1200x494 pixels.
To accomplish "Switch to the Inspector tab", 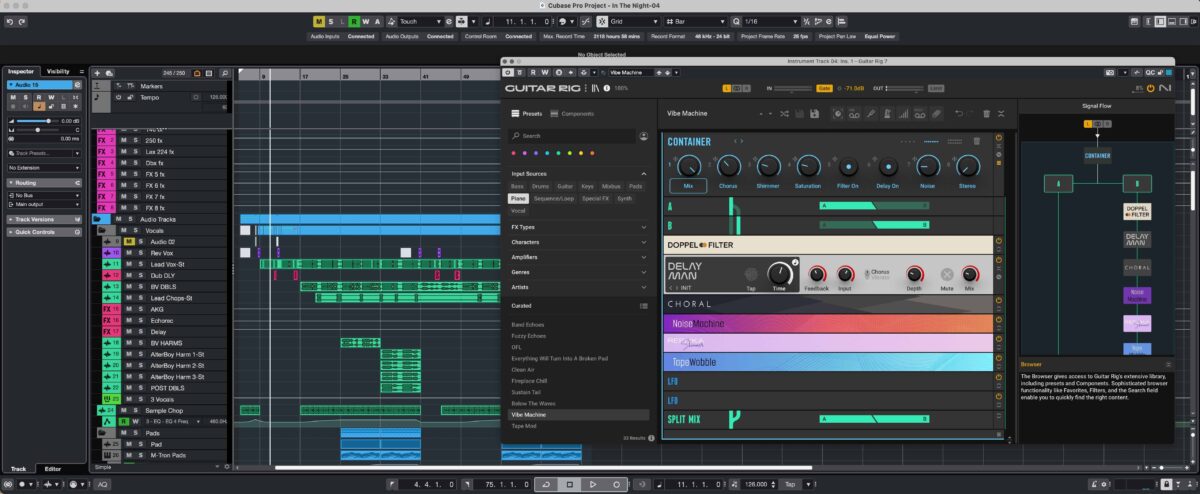I will 21,71.
